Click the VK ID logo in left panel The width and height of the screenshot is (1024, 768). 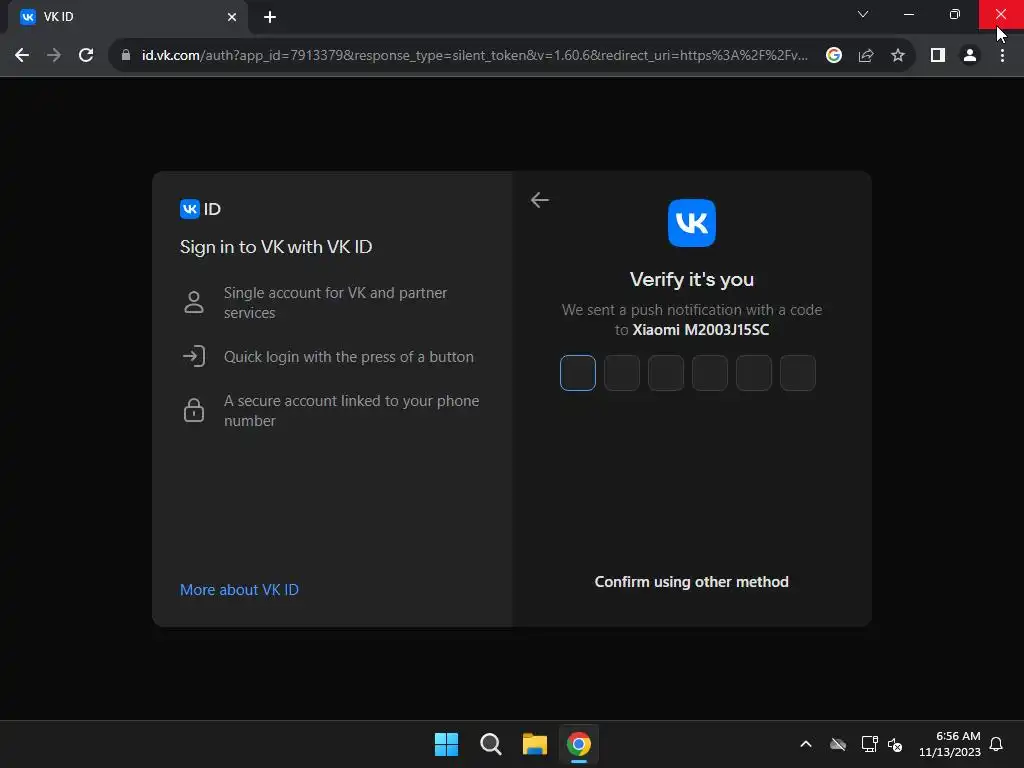[x=200, y=209]
